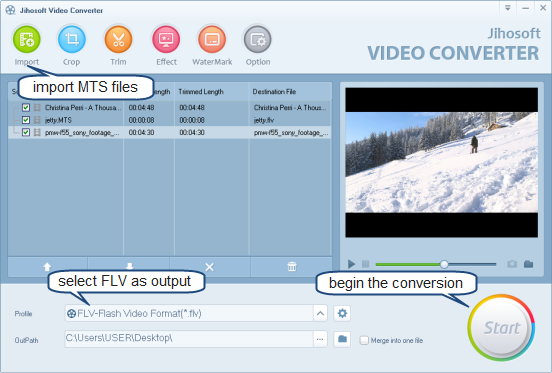This screenshot has width=552, height=373.
Task: Start the conversion
Action: pyautogui.click(x=501, y=328)
